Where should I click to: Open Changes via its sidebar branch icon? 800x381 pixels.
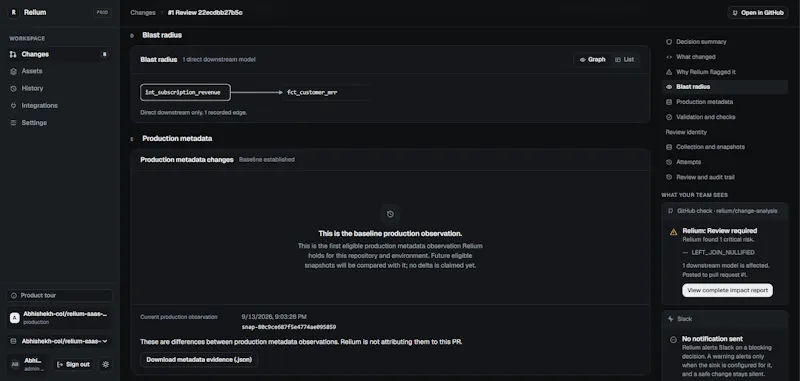point(13,54)
